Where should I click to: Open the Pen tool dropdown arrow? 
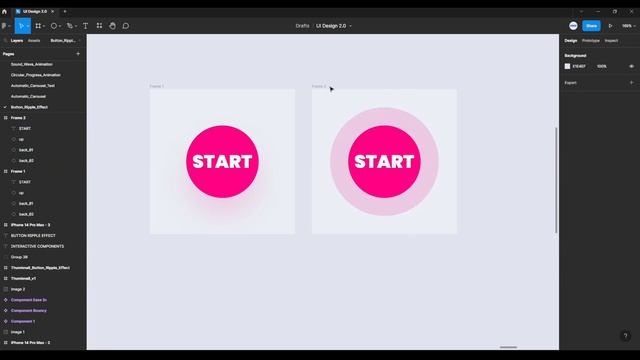(x=76, y=26)
